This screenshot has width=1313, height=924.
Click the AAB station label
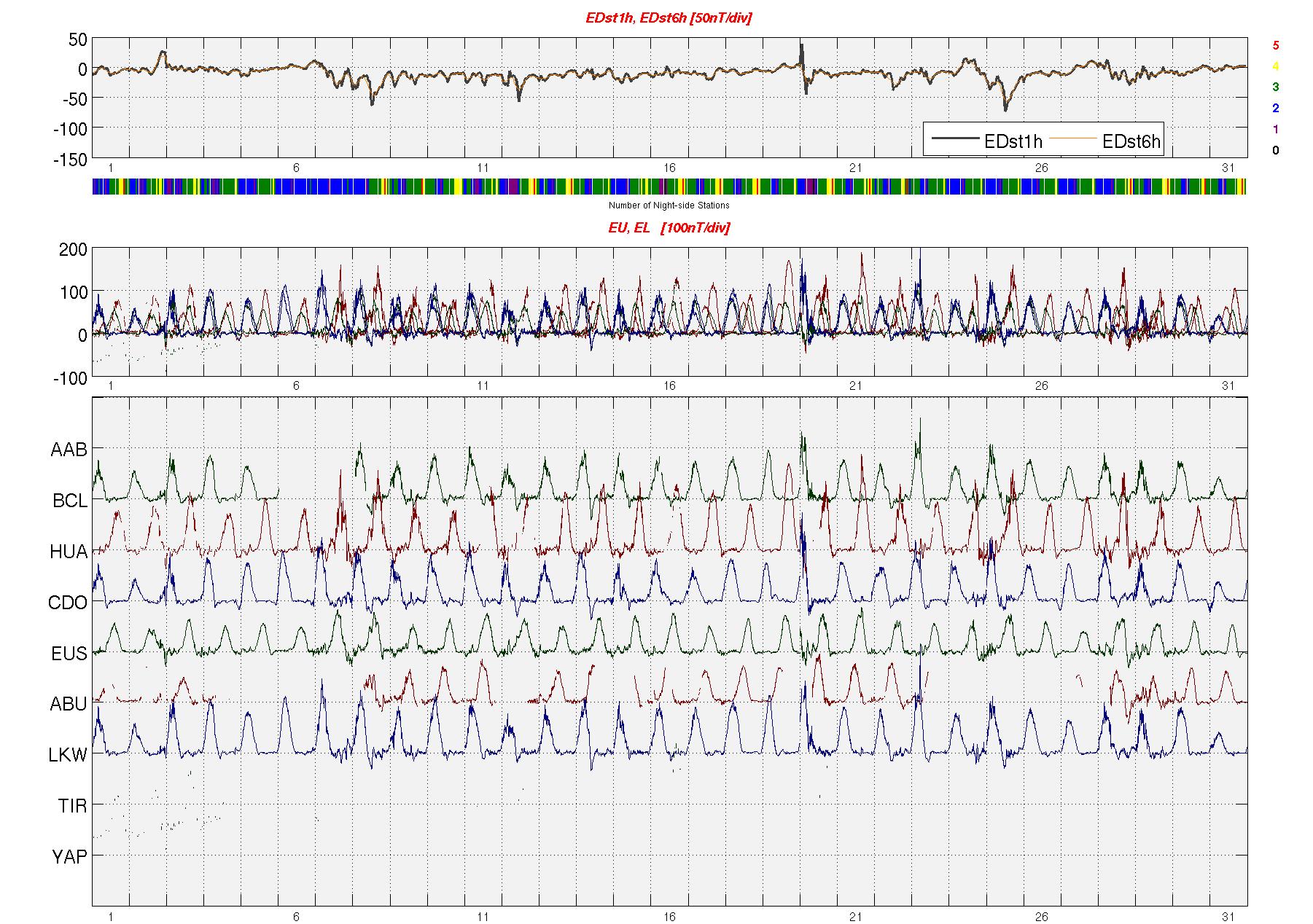tap(69, 450)
